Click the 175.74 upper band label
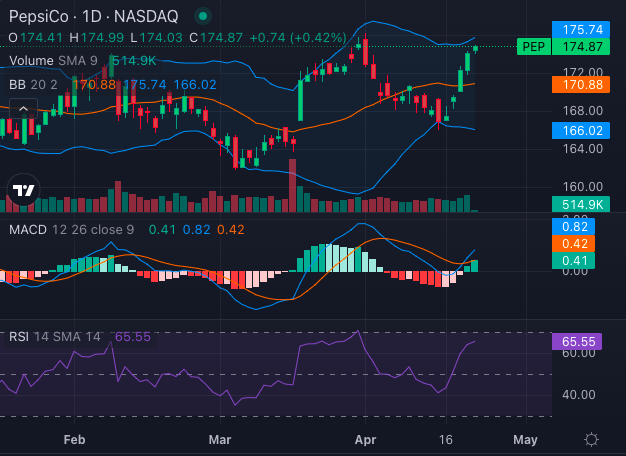The width and height of the screenshot is (626, 456). tap(581, 30)
